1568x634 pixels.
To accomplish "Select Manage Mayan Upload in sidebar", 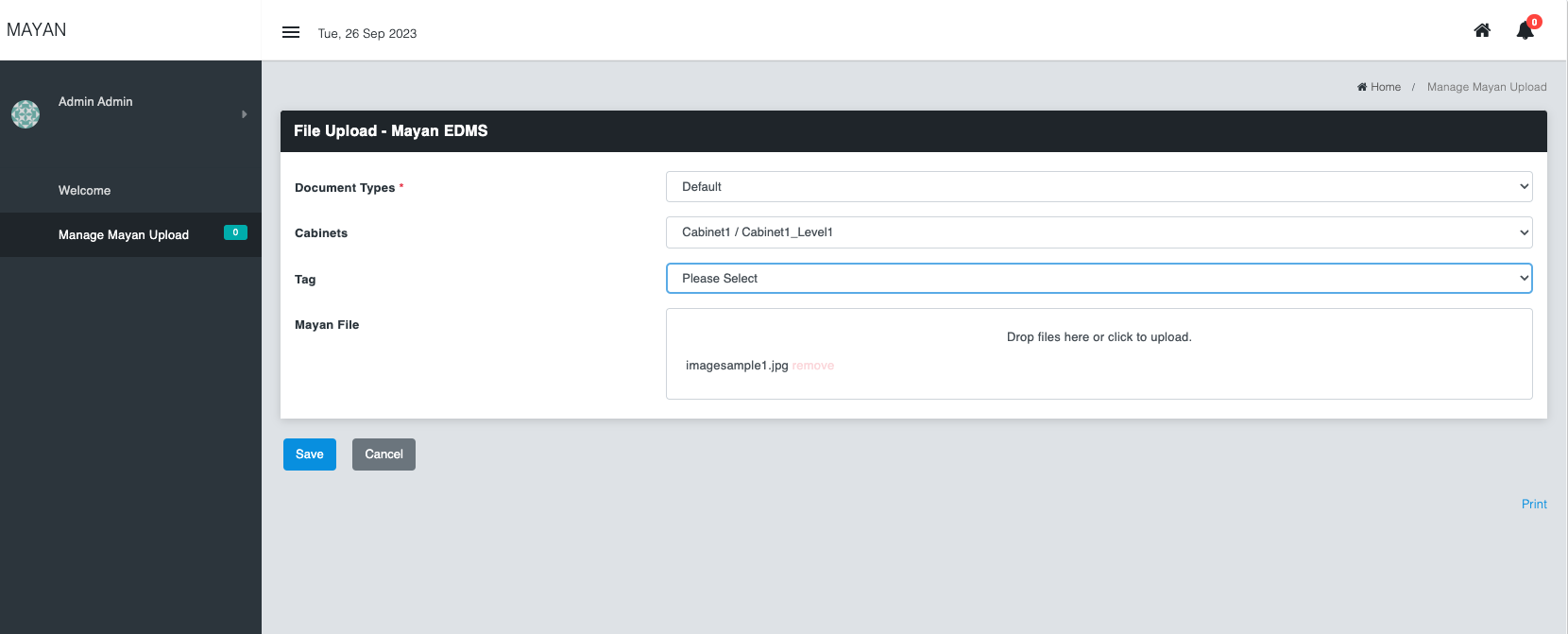I will coord(124,235).
